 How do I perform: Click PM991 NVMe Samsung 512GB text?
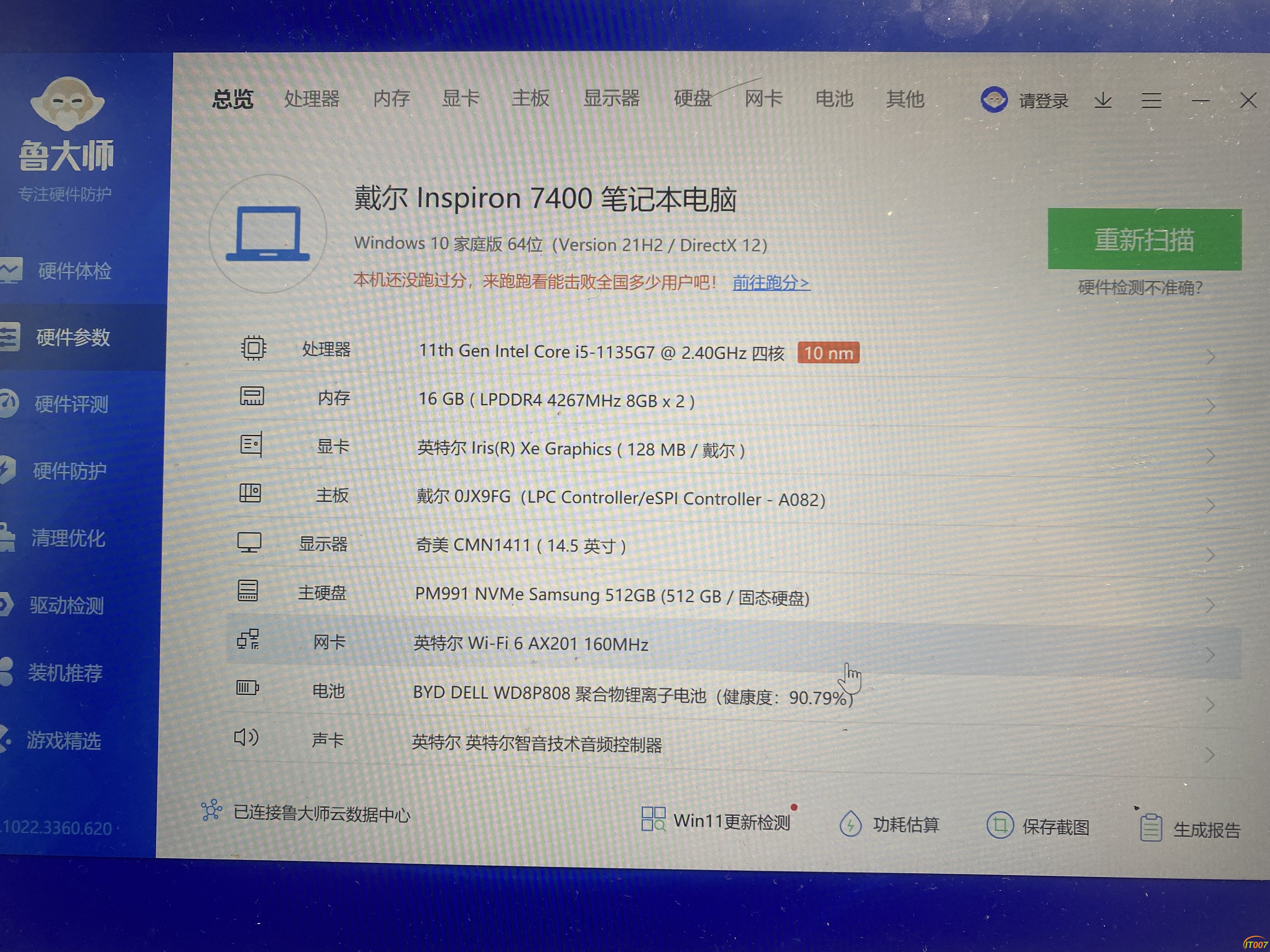pos(612,596)
